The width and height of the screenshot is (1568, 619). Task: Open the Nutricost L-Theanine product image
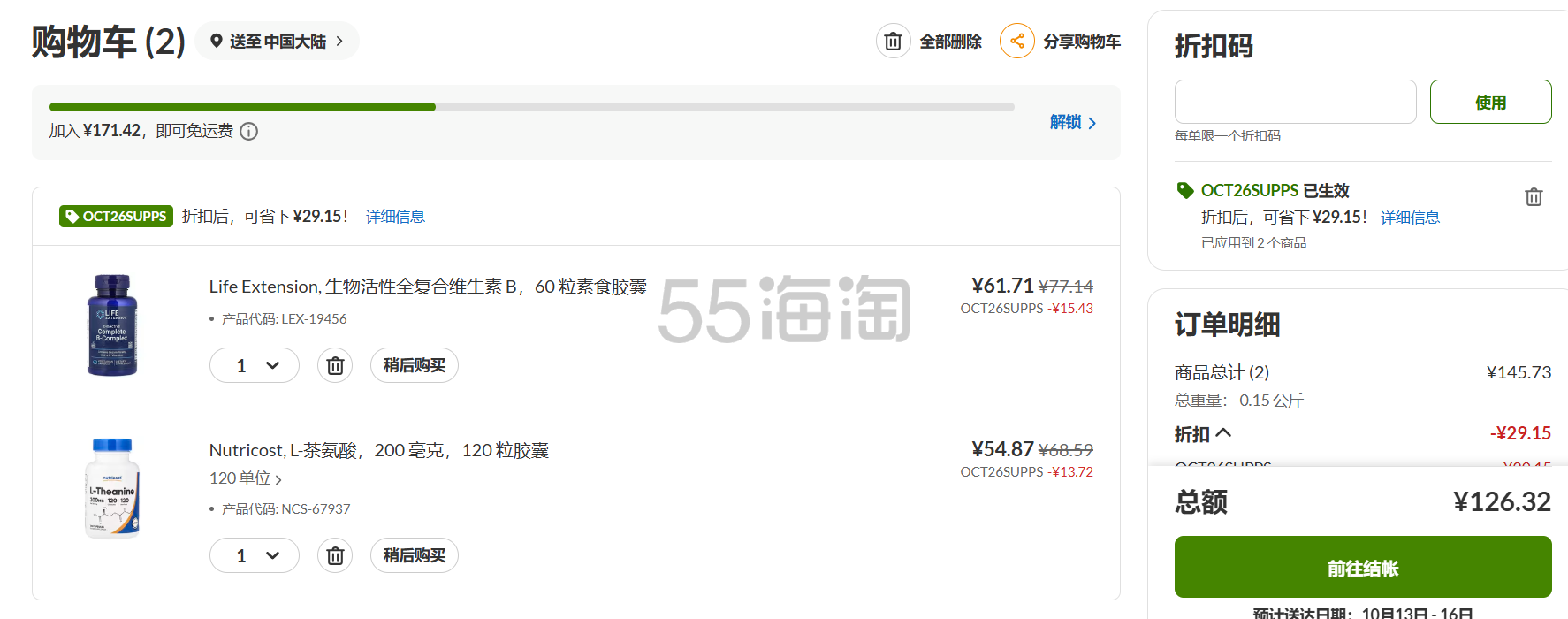coord(112,488)
